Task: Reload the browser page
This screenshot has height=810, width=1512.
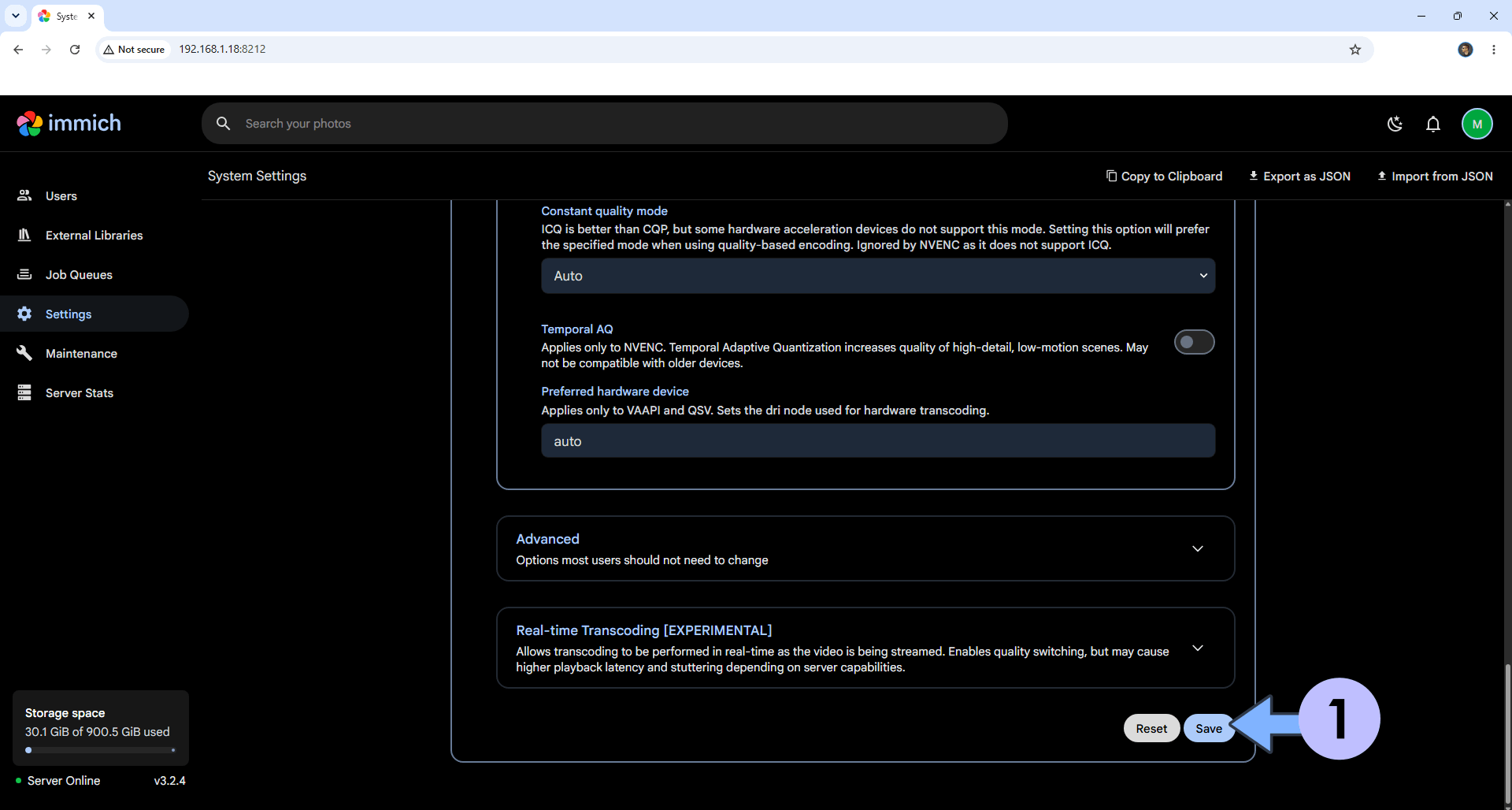Action: tap(75, 50)
